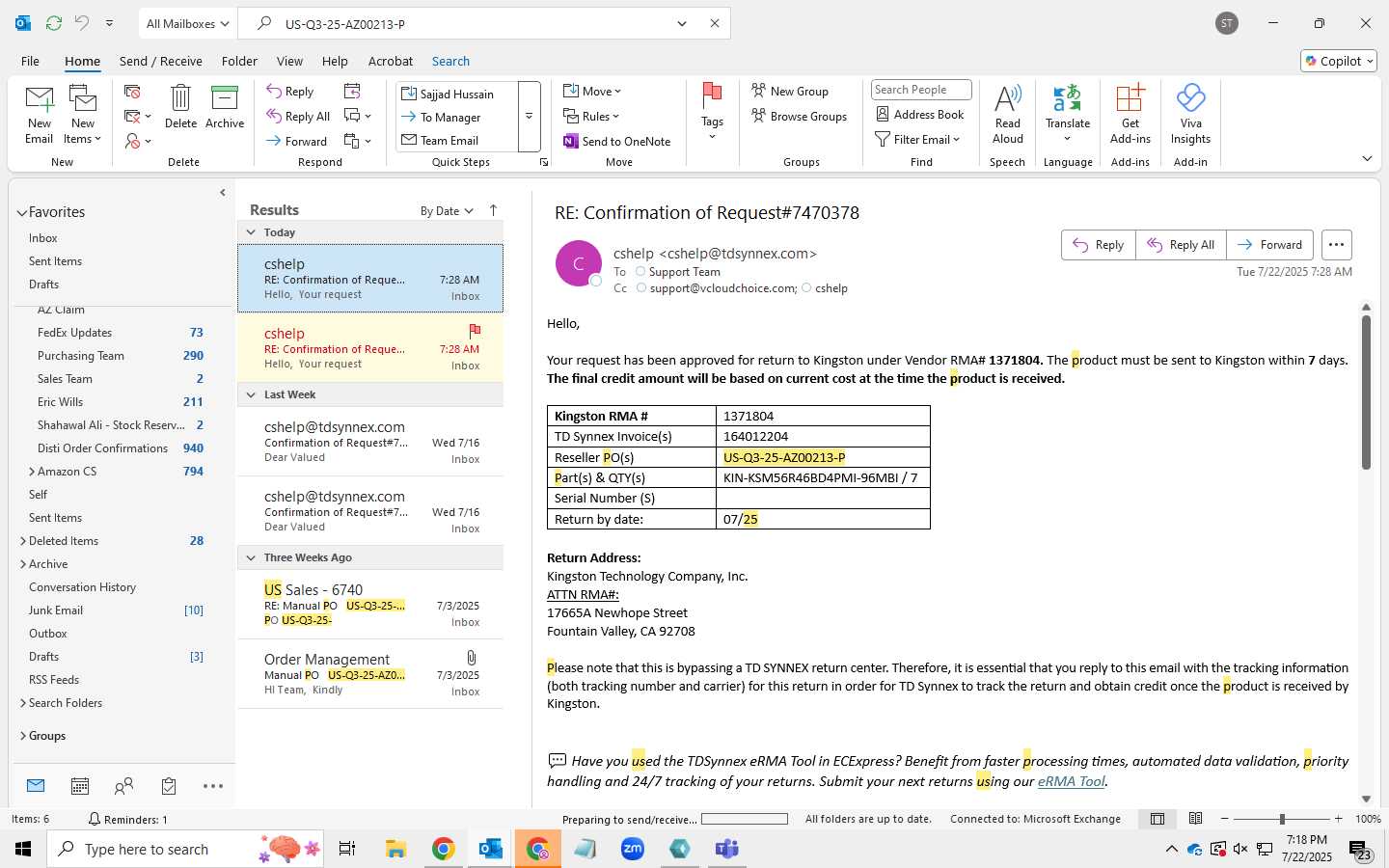
Task: Start Read Aloud speech
Action: click(1007, 114)
